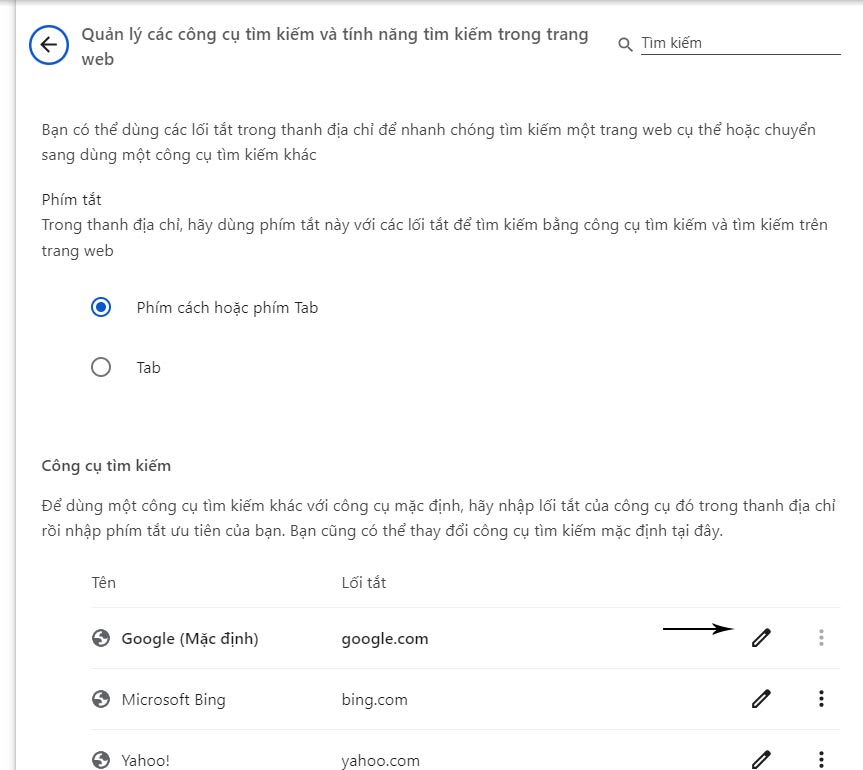Click the globe icon next to Yahoo!
The width and height of the screenshot is (863, 770).
pyautogui.click(x=101, y=759)
